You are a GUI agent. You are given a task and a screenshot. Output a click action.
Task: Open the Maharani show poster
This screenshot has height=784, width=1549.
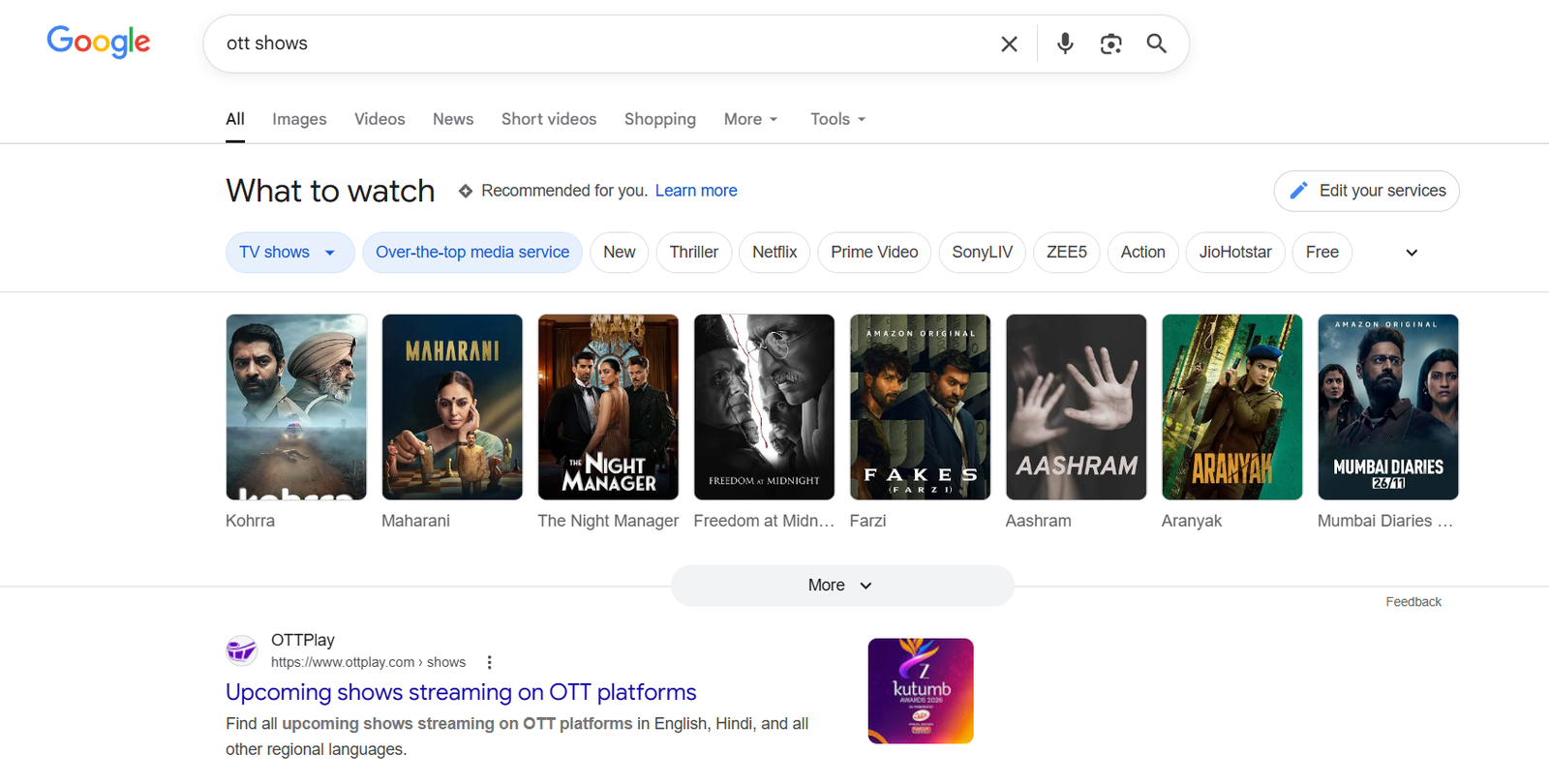coord(452,407)
